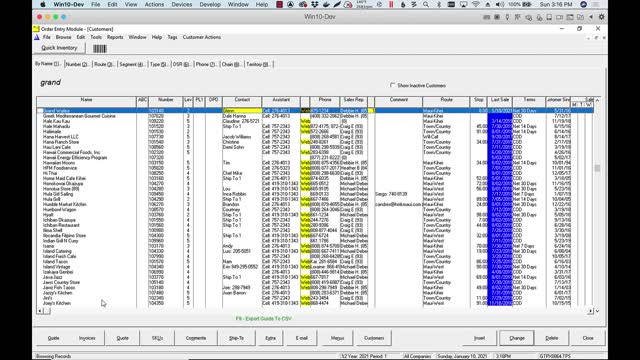
Task: Open the Wi-Fi status icon
Action: (x=476, y=4)
